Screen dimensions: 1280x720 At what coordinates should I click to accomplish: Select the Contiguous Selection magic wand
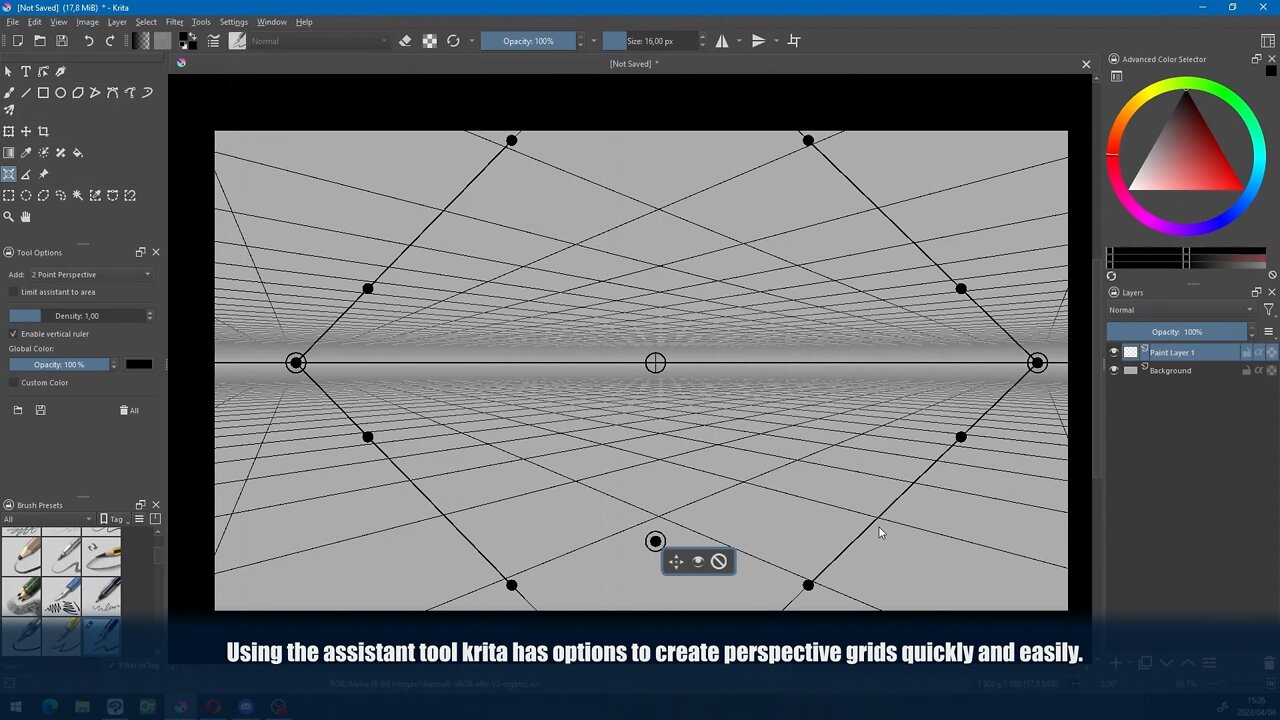[78, 196]
